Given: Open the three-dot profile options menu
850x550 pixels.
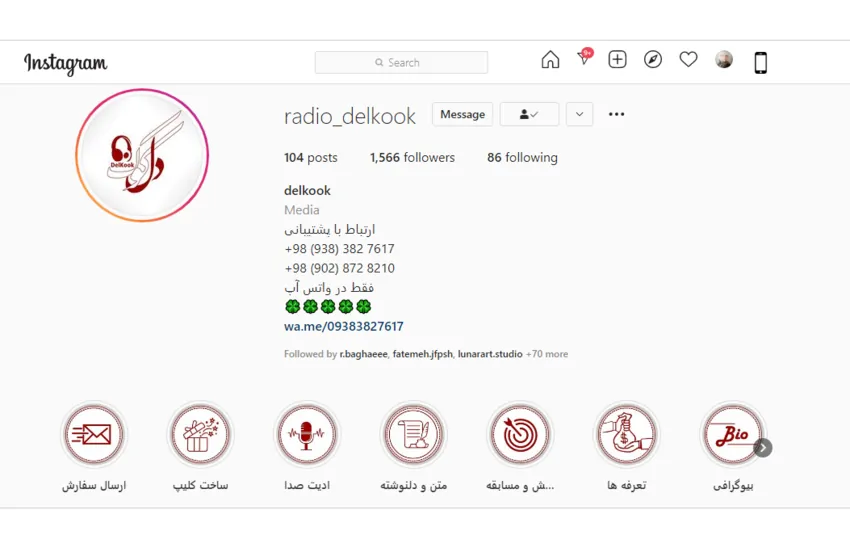Looking at the screenshot, I should 616,114.
